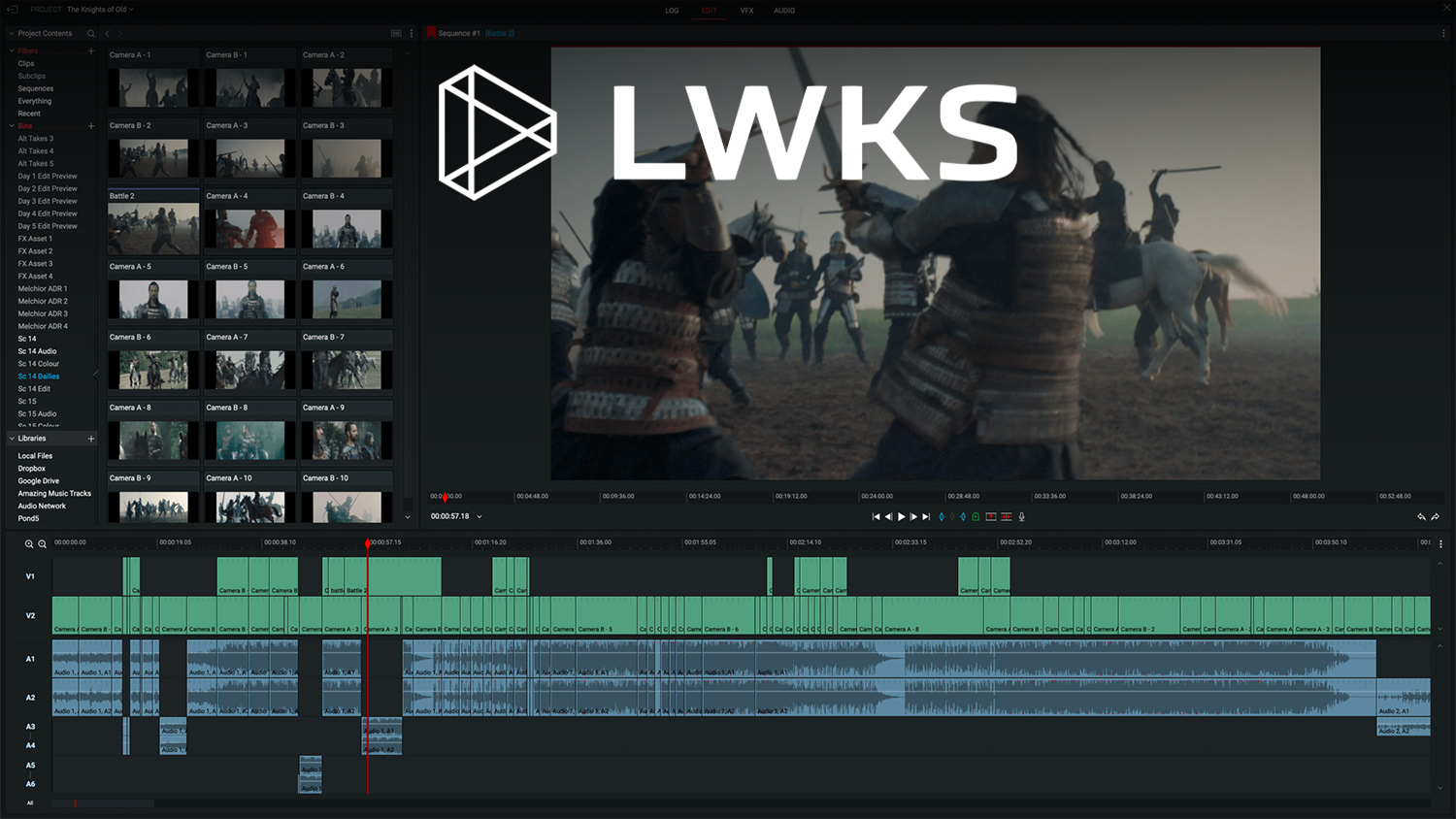1456x819 pixels.
Task: Toggle the A3 audio track
Action: (30, 727)
